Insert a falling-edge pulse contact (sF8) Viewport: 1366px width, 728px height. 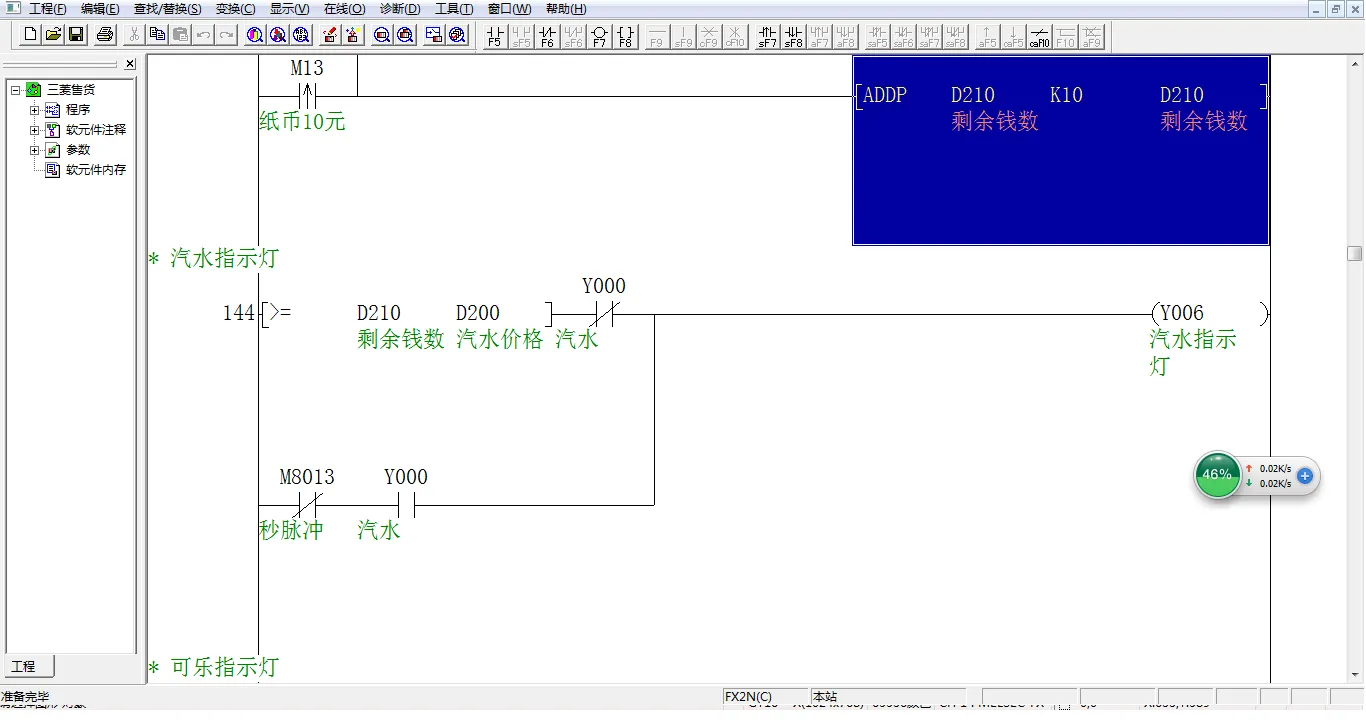point(793,37)
